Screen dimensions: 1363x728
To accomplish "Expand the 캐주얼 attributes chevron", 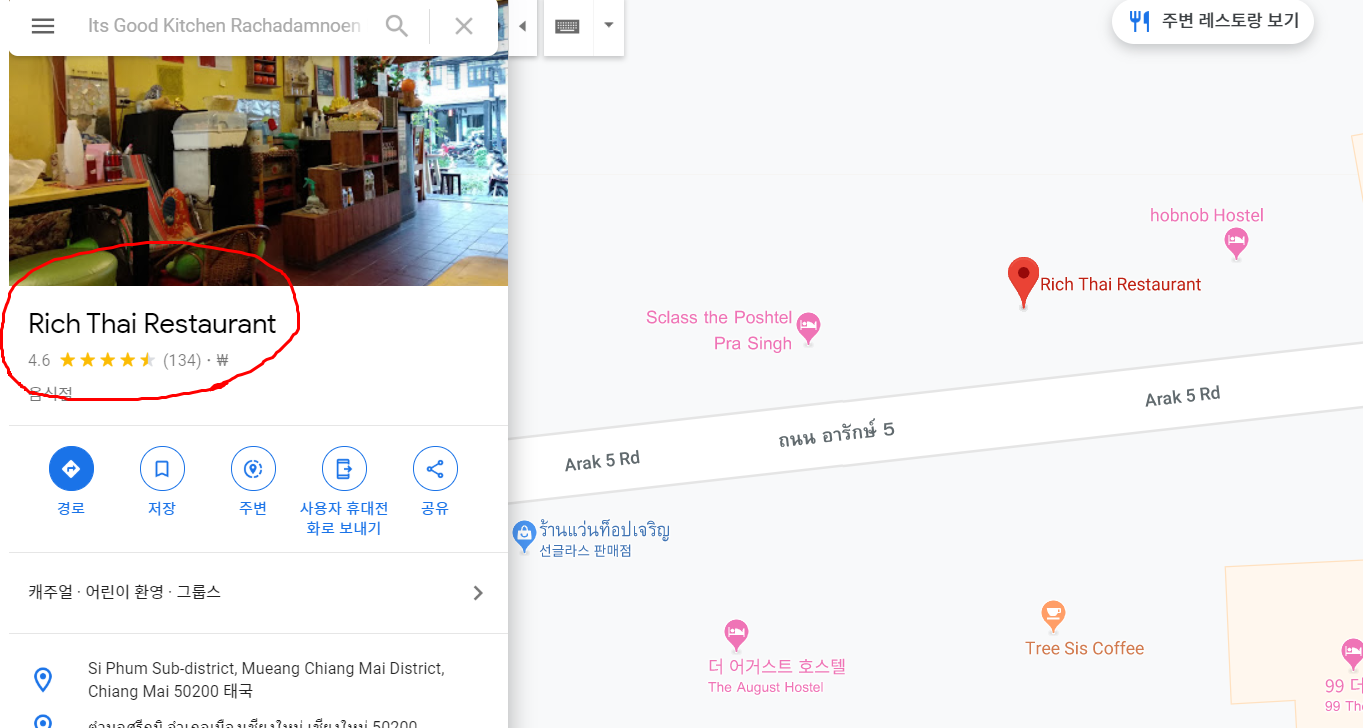I will tap(478, 593).
